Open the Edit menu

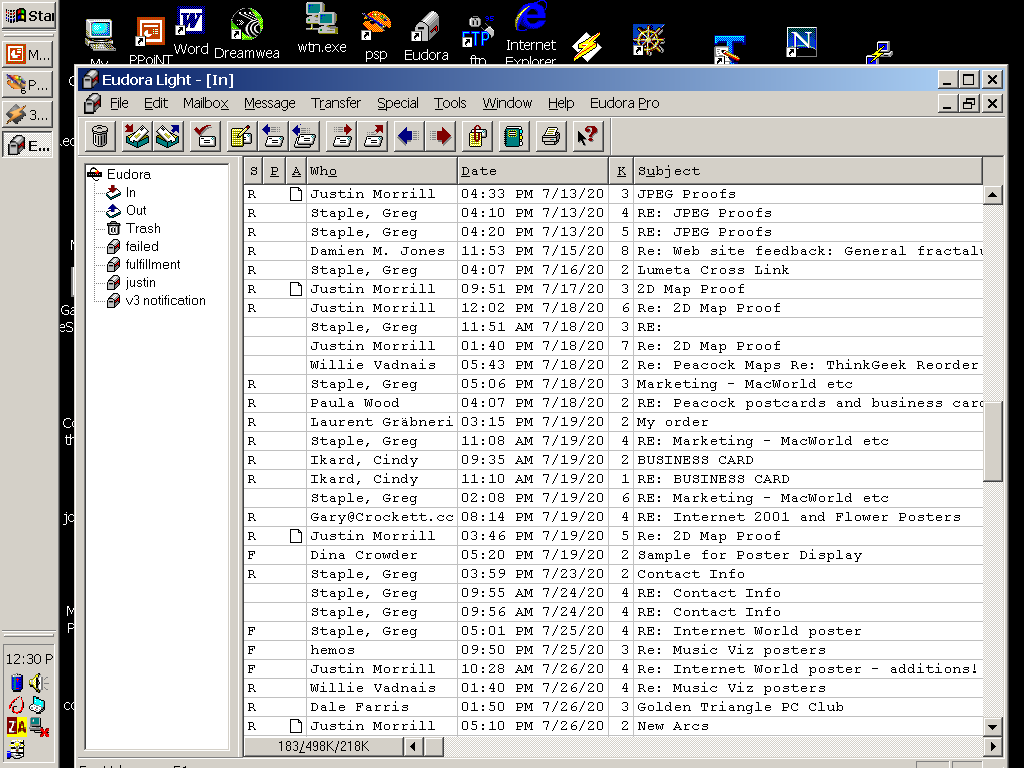(x=156, y=103)
